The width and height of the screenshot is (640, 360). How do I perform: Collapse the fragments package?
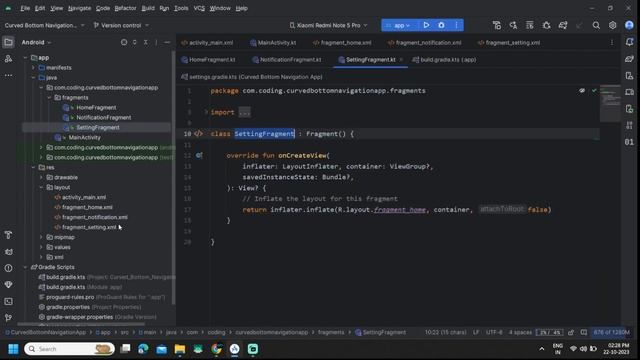tap(49, 98)
